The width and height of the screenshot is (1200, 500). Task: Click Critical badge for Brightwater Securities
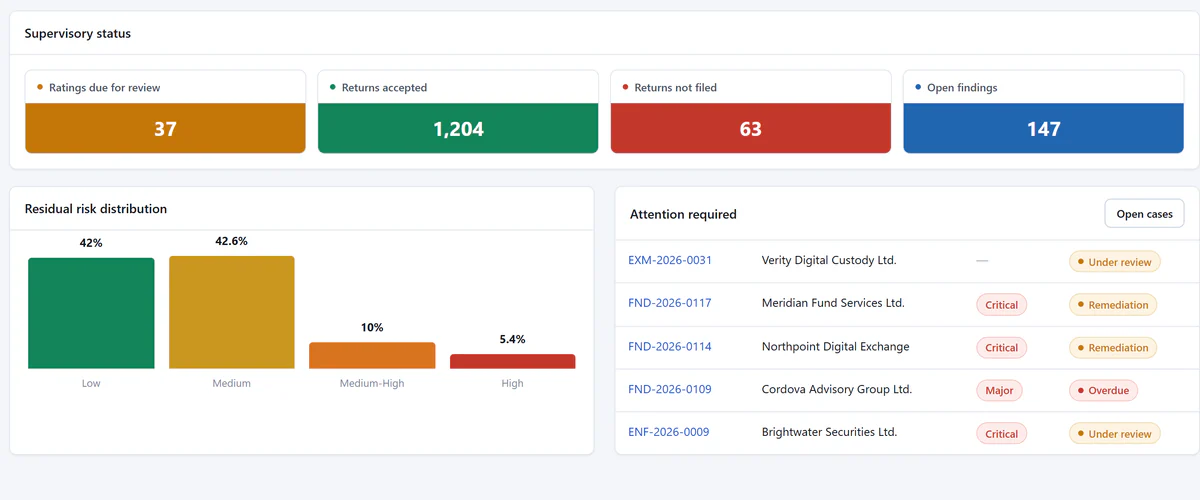(1001, 434)
